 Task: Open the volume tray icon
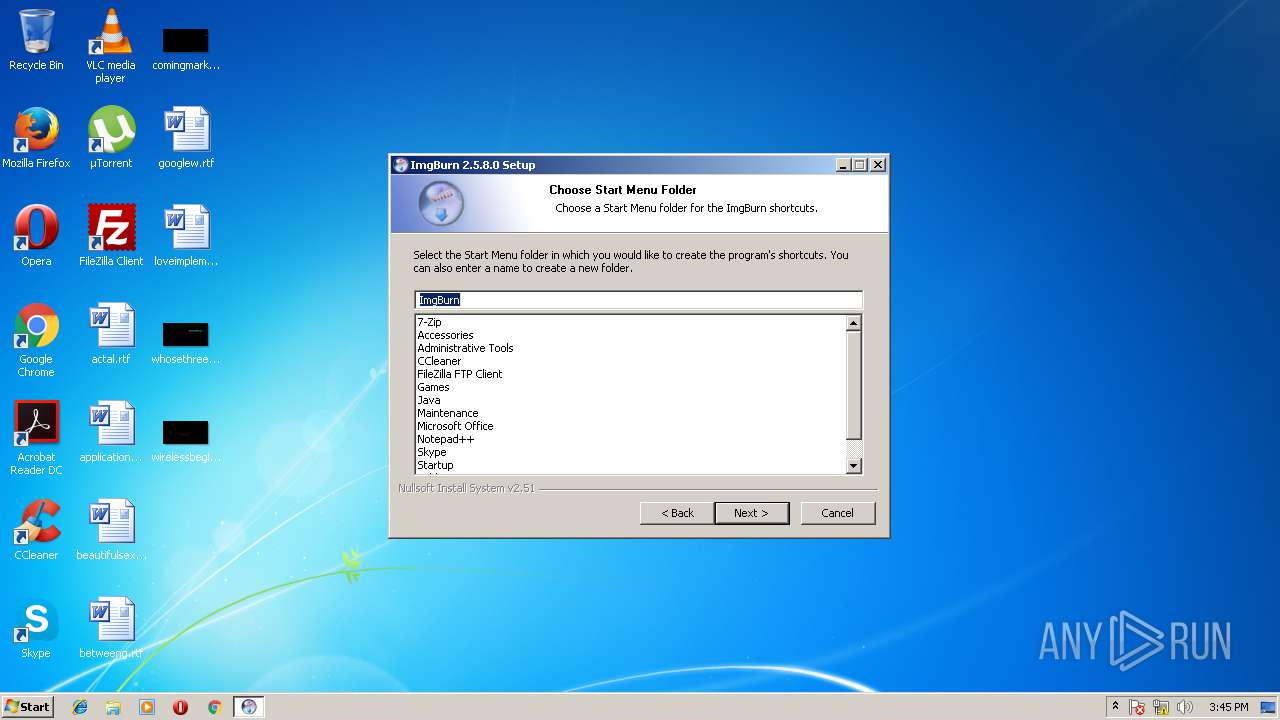[x=1185, y=707]
